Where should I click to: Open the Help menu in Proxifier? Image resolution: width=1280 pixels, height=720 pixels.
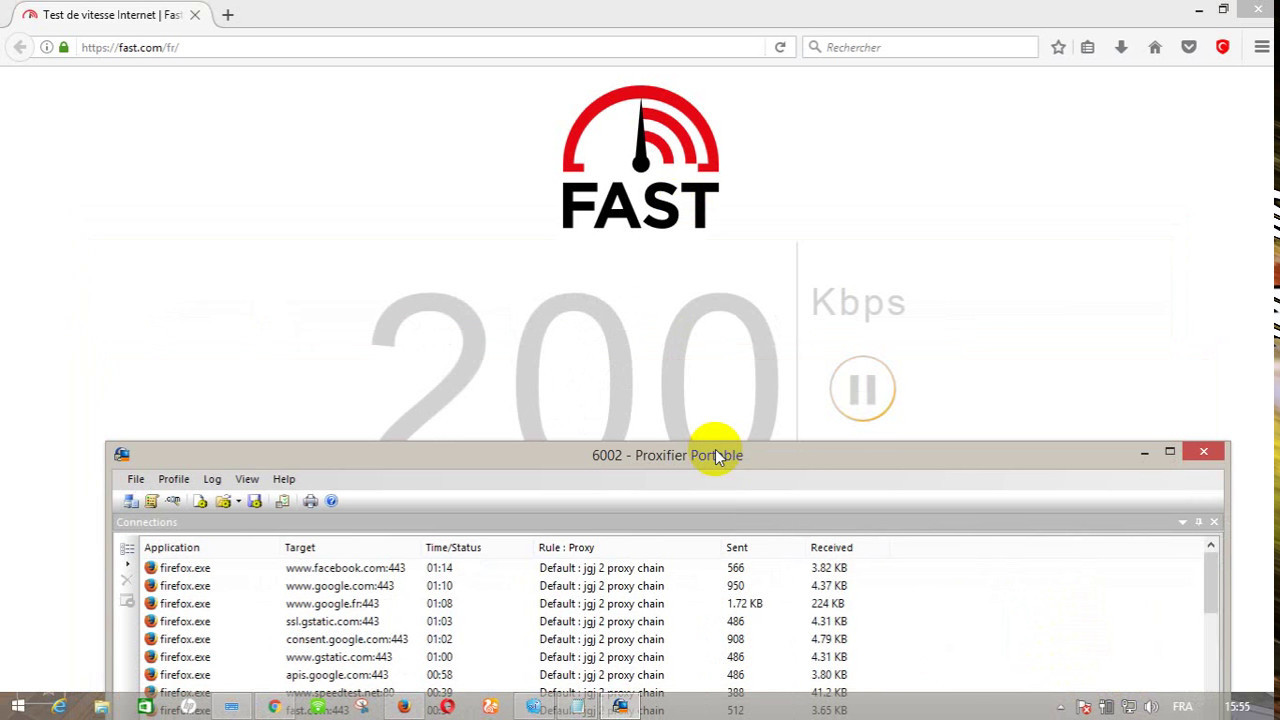pos(284,479)
